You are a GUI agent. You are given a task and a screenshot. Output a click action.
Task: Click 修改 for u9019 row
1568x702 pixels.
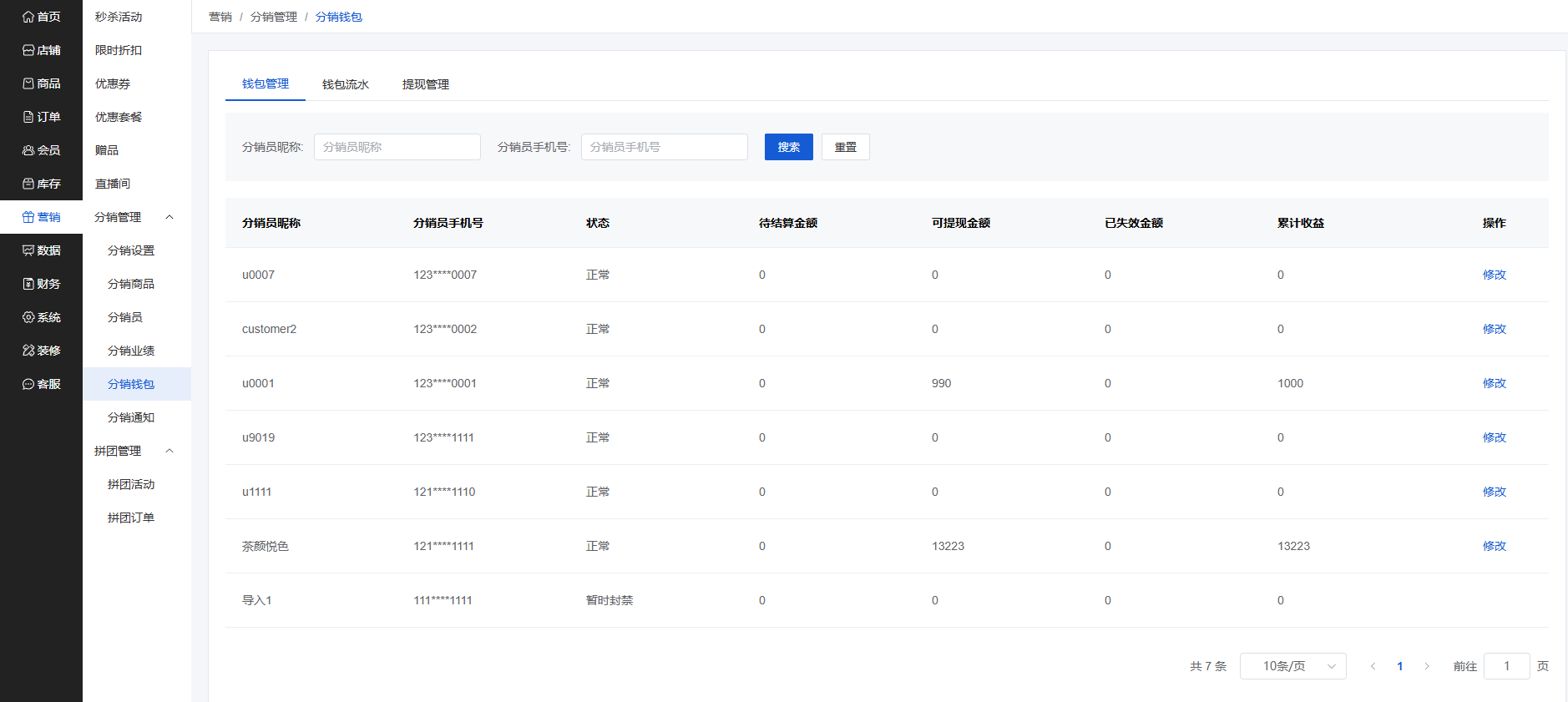click(x=1495, y=437)
